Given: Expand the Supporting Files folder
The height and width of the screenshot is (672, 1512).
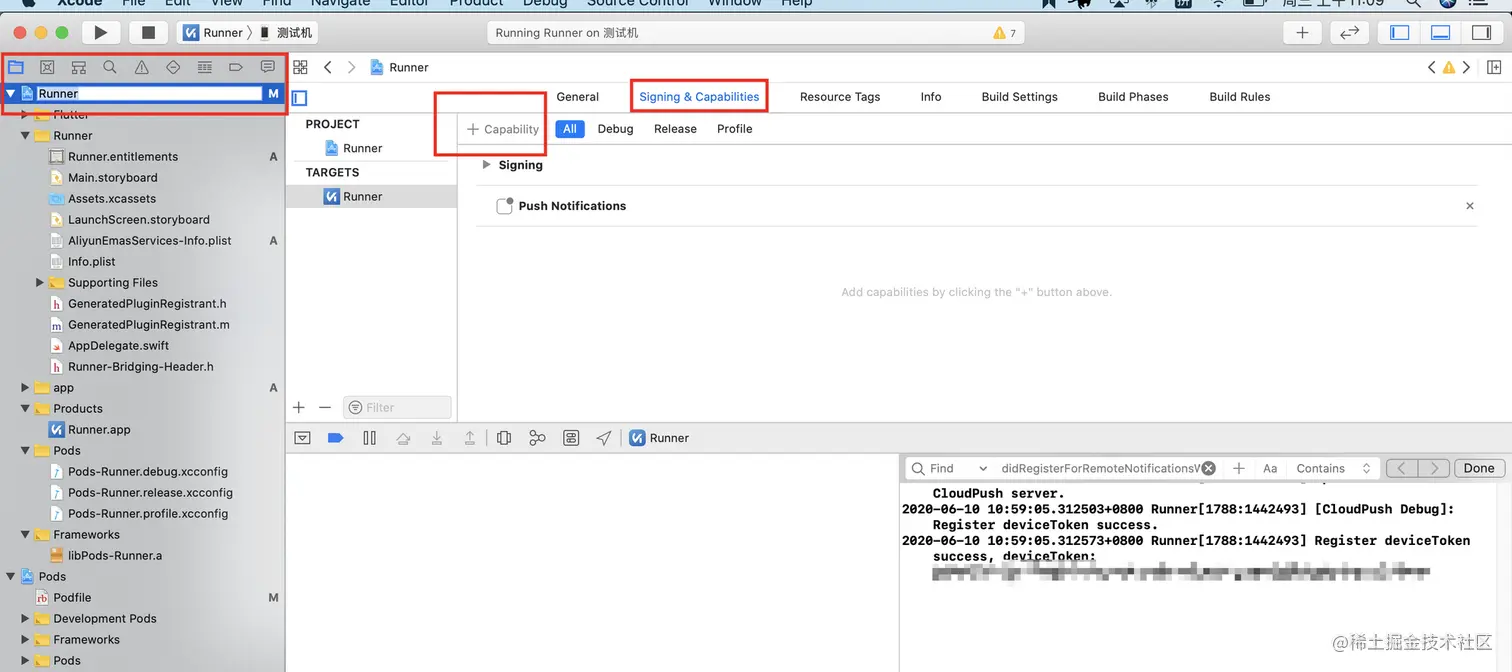Looking at the screenshot, I should pyautogui.click(x=40, y=282).
